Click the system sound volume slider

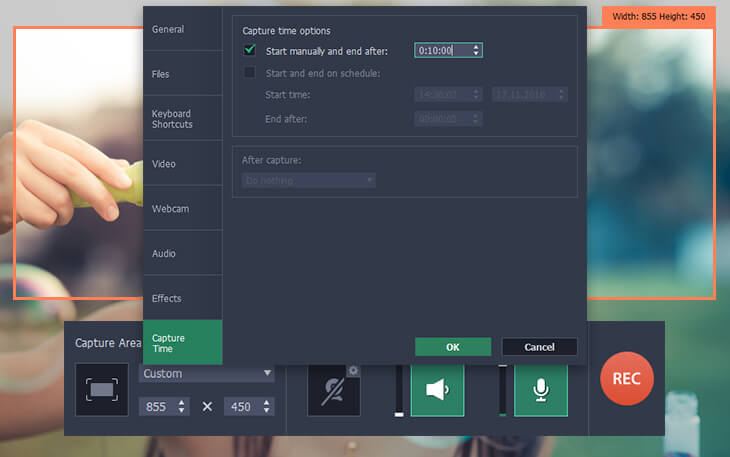click(399, 390)
